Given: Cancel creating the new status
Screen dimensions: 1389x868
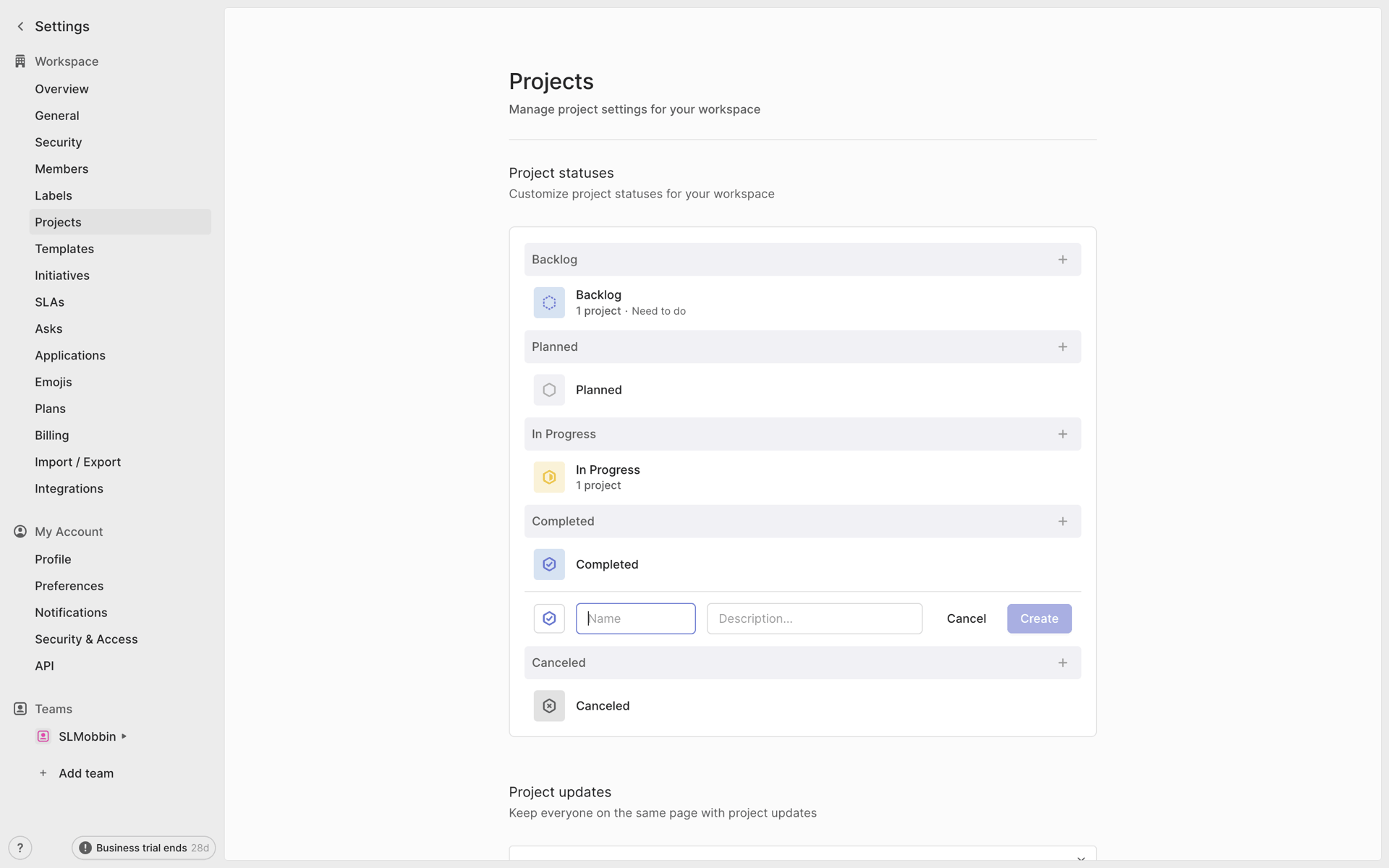Looking at the screenshot, I should tap(967, 618).
